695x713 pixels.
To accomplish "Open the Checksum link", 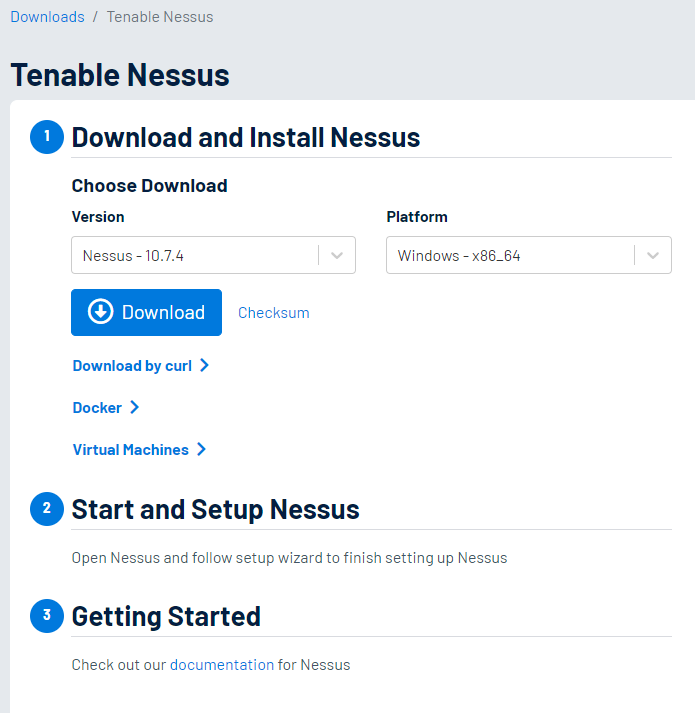I will pyautogui.click(x=273, y=313).
